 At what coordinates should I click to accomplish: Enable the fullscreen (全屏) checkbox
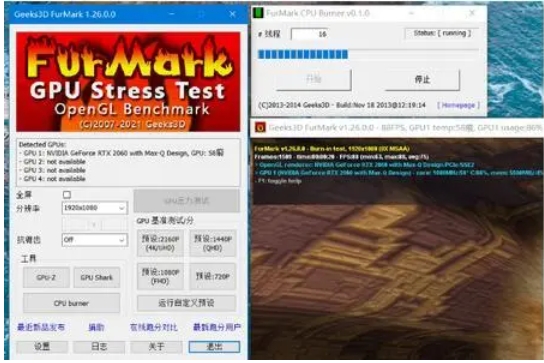click(x=67, y=195)
